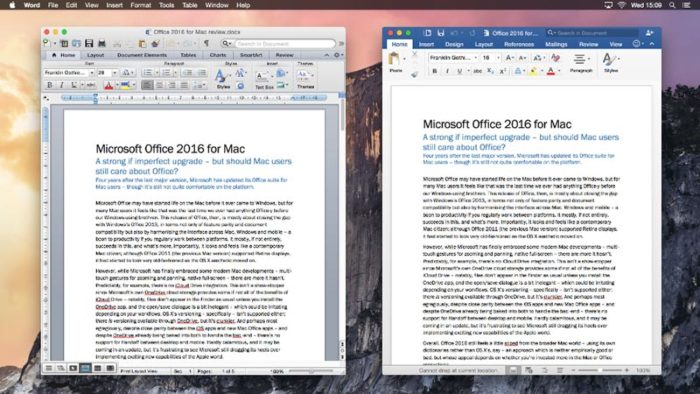Show paragraph marks in left Word toolbar
Viewport: 700px width, 394px height.
(206, 43)
